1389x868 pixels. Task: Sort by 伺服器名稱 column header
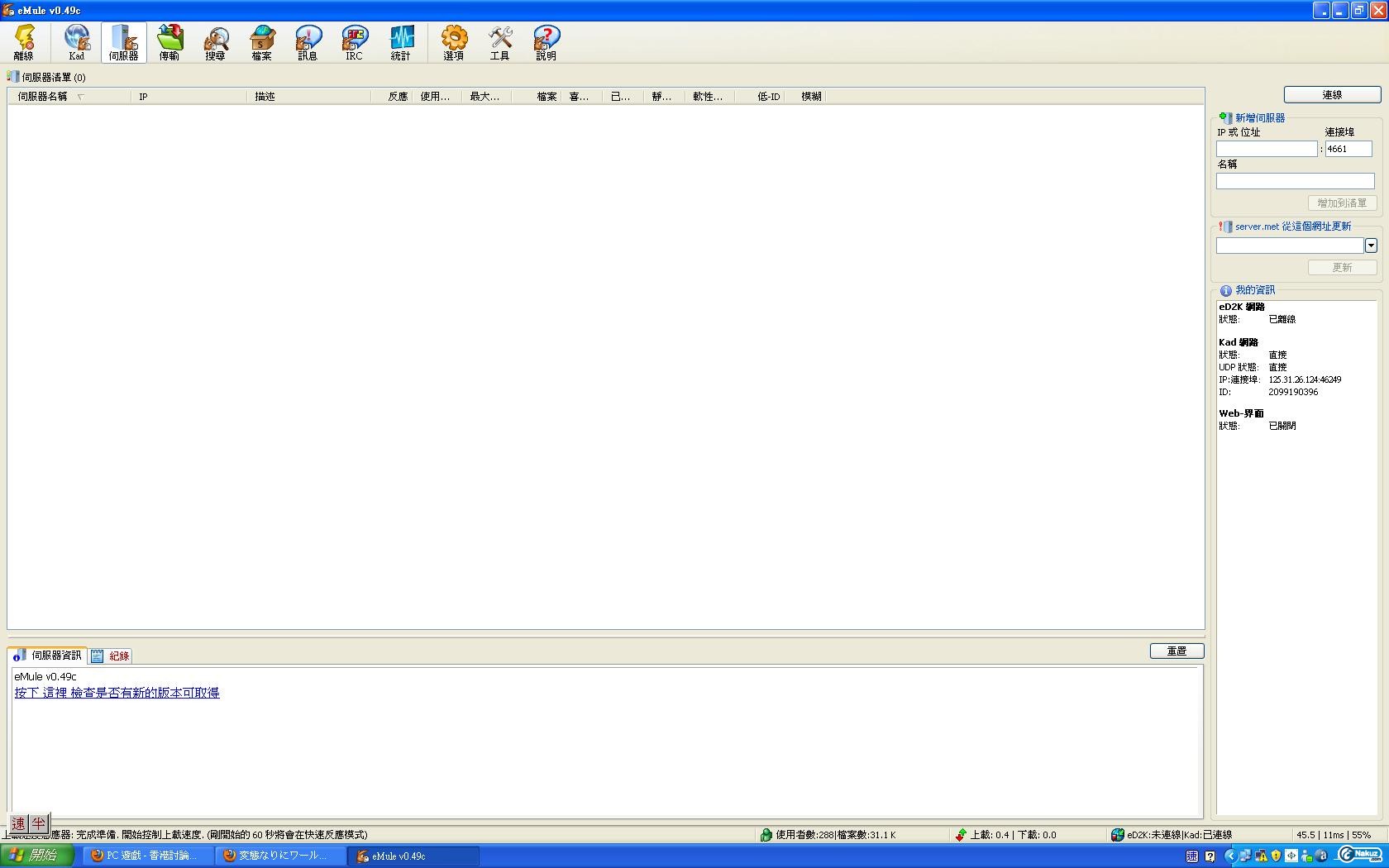tap(69, 97)
